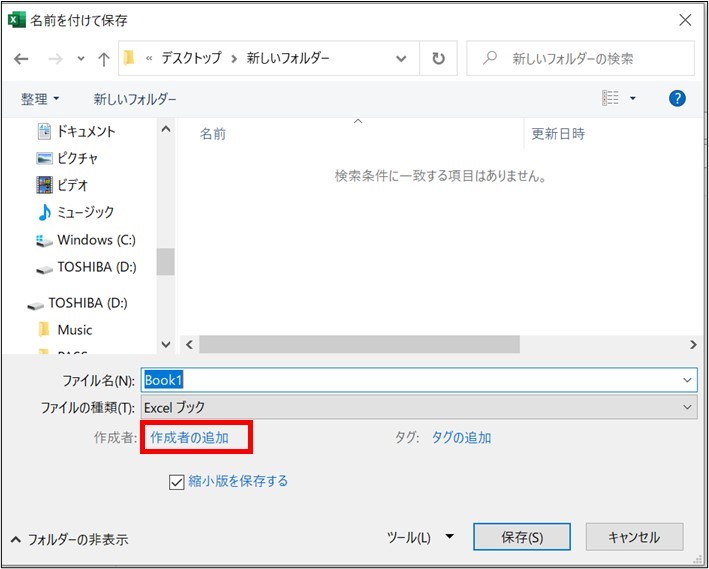Click the キャンセル button
This screenshot has height=569, width=709.
[634, 537]
